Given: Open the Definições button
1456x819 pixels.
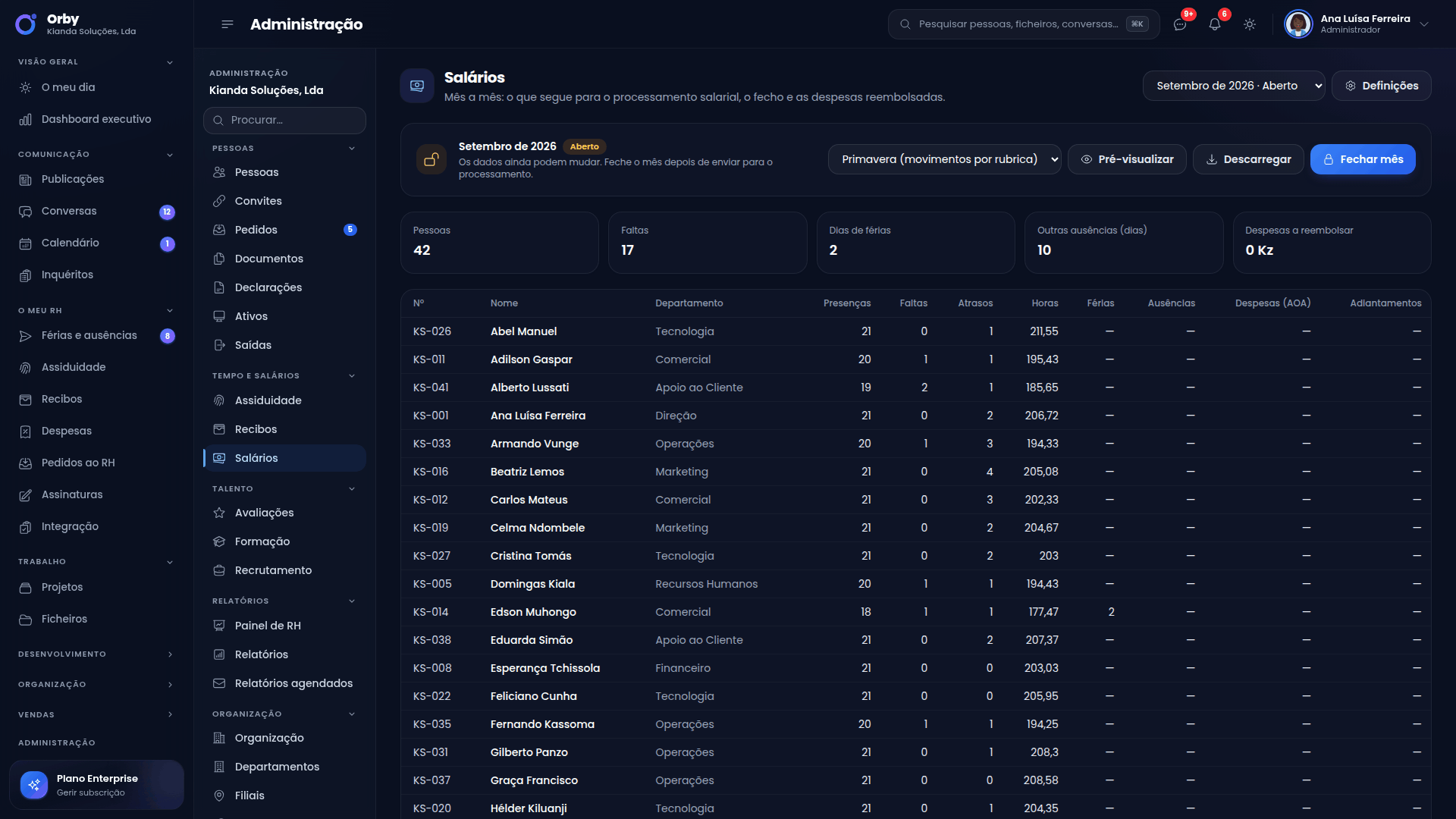Looking at the screenshot, I should click(x=1381, y=86).
